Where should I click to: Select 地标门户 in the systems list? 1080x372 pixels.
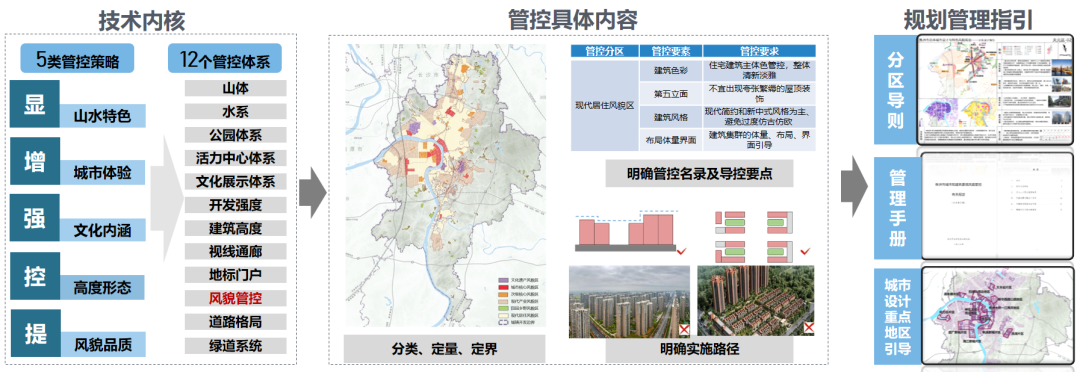point(236,276)
